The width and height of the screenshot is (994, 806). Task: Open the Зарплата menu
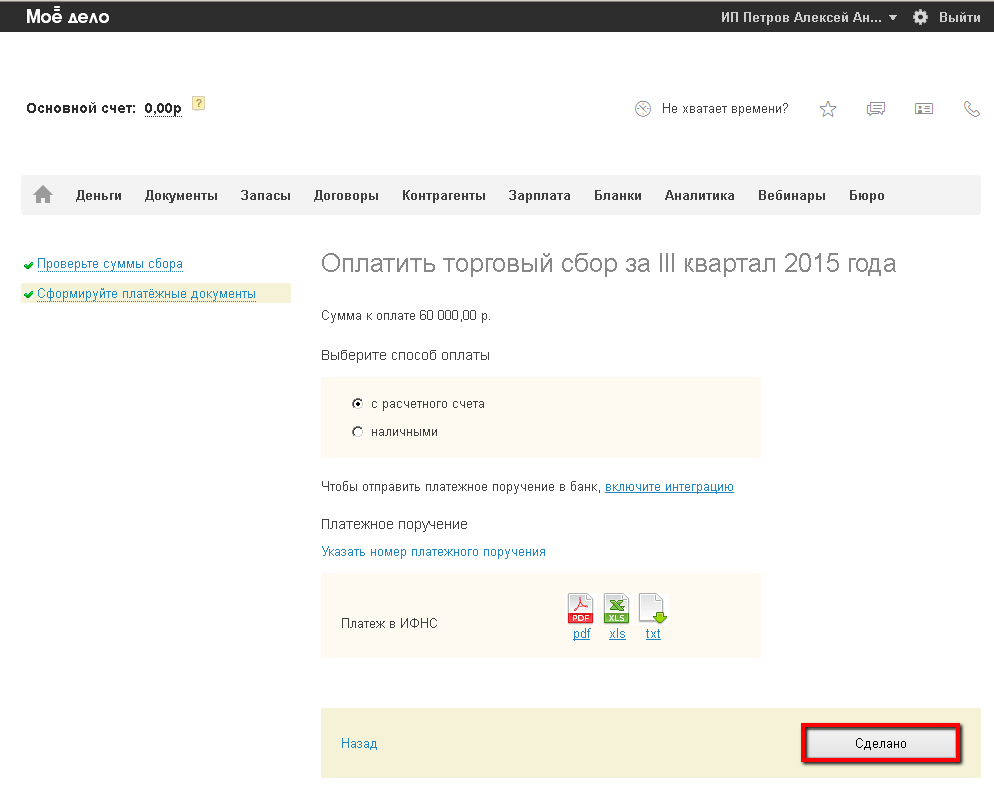click(539, 196)
